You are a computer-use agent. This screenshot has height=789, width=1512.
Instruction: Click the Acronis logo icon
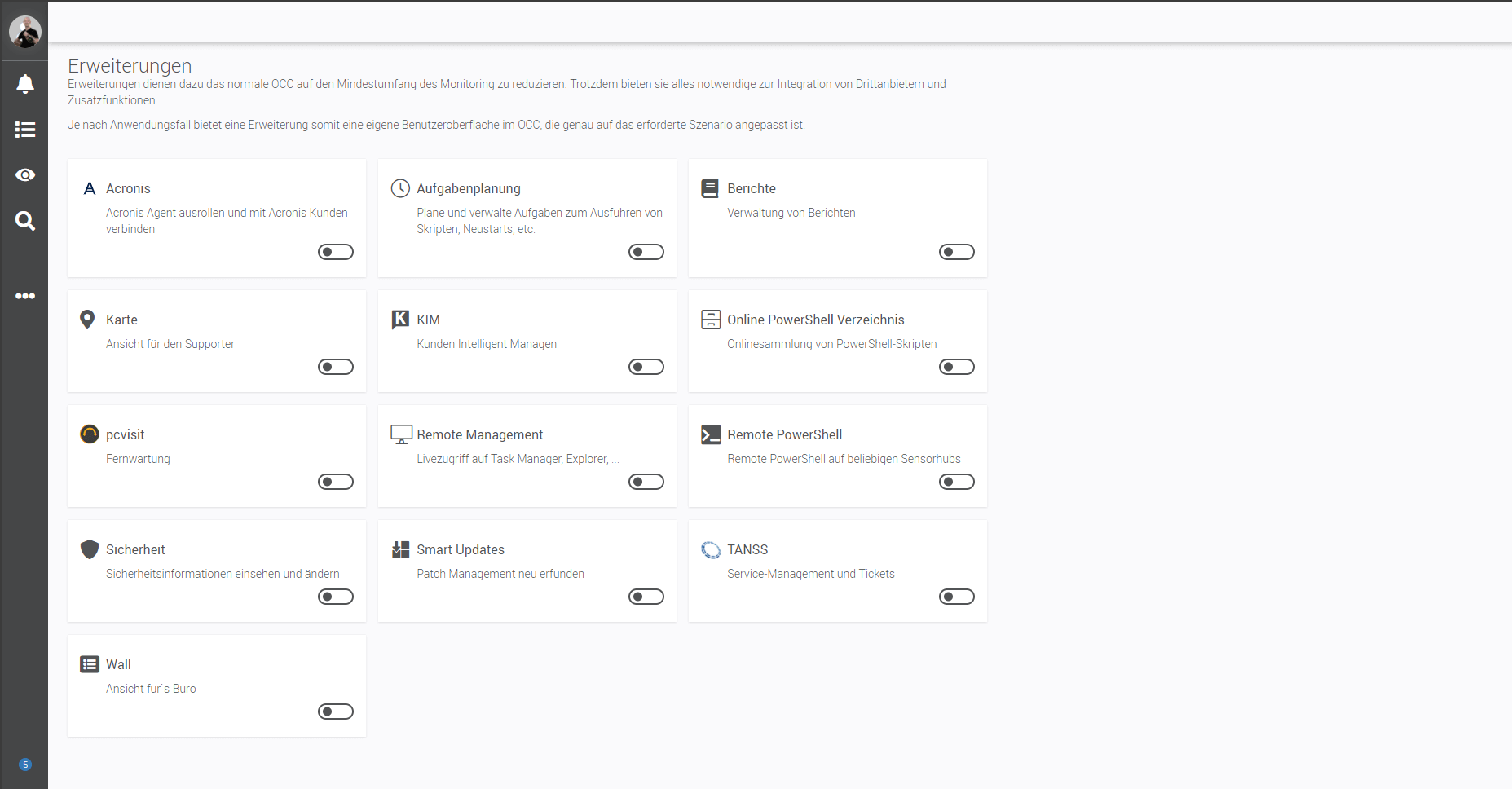90,189
